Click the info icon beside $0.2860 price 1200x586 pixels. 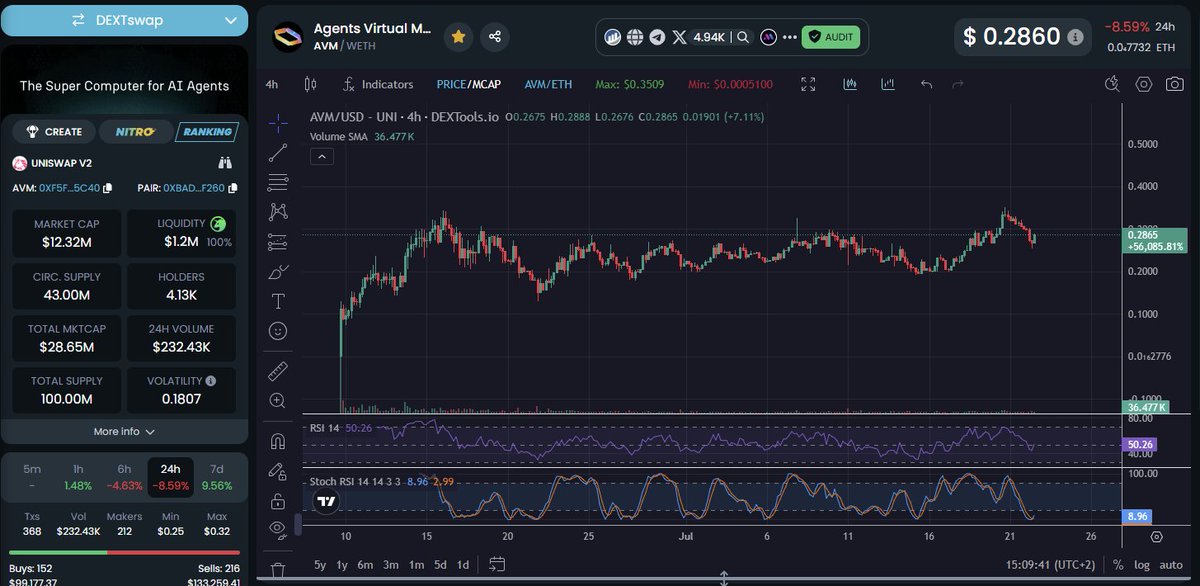click(x=1075, y=37)
